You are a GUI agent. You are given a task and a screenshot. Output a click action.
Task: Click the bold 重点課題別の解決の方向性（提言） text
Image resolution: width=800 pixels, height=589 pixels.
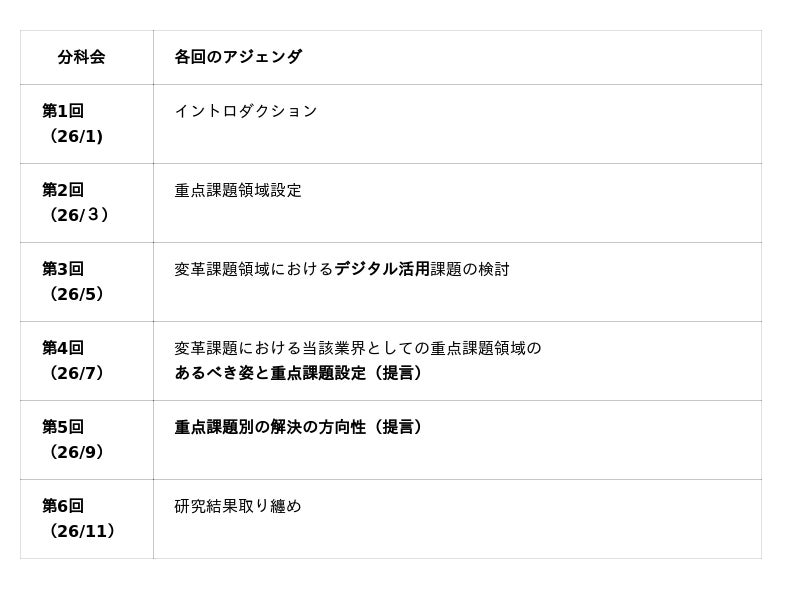coord(299,427)
